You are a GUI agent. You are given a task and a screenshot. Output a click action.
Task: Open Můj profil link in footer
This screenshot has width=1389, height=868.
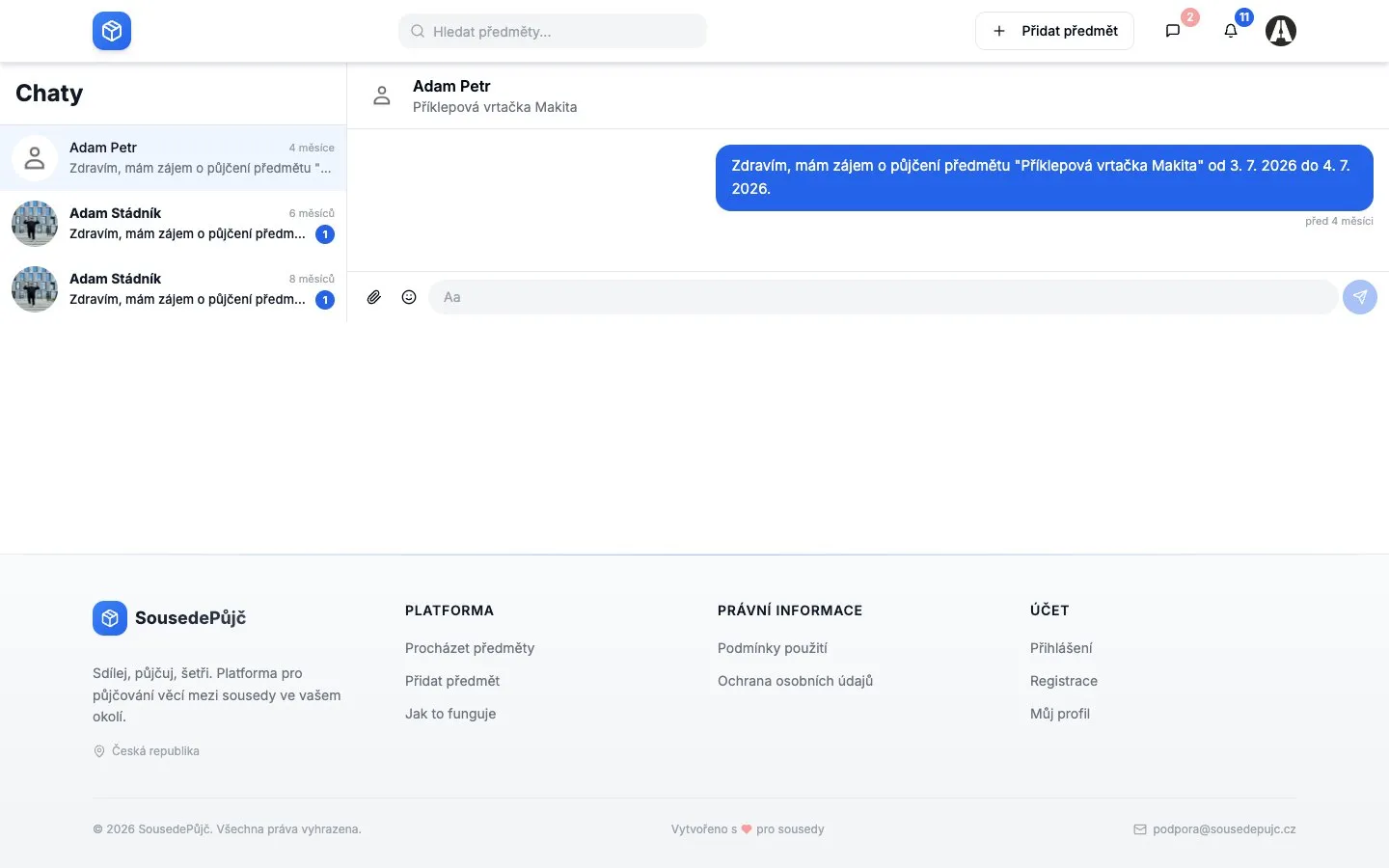1060,714
